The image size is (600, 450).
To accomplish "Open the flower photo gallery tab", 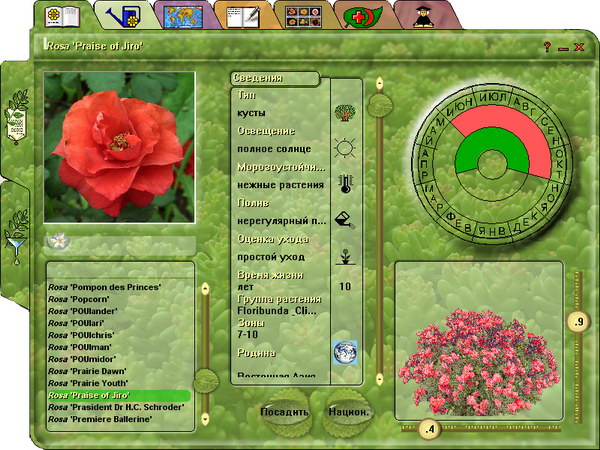I will click(303, 17).
